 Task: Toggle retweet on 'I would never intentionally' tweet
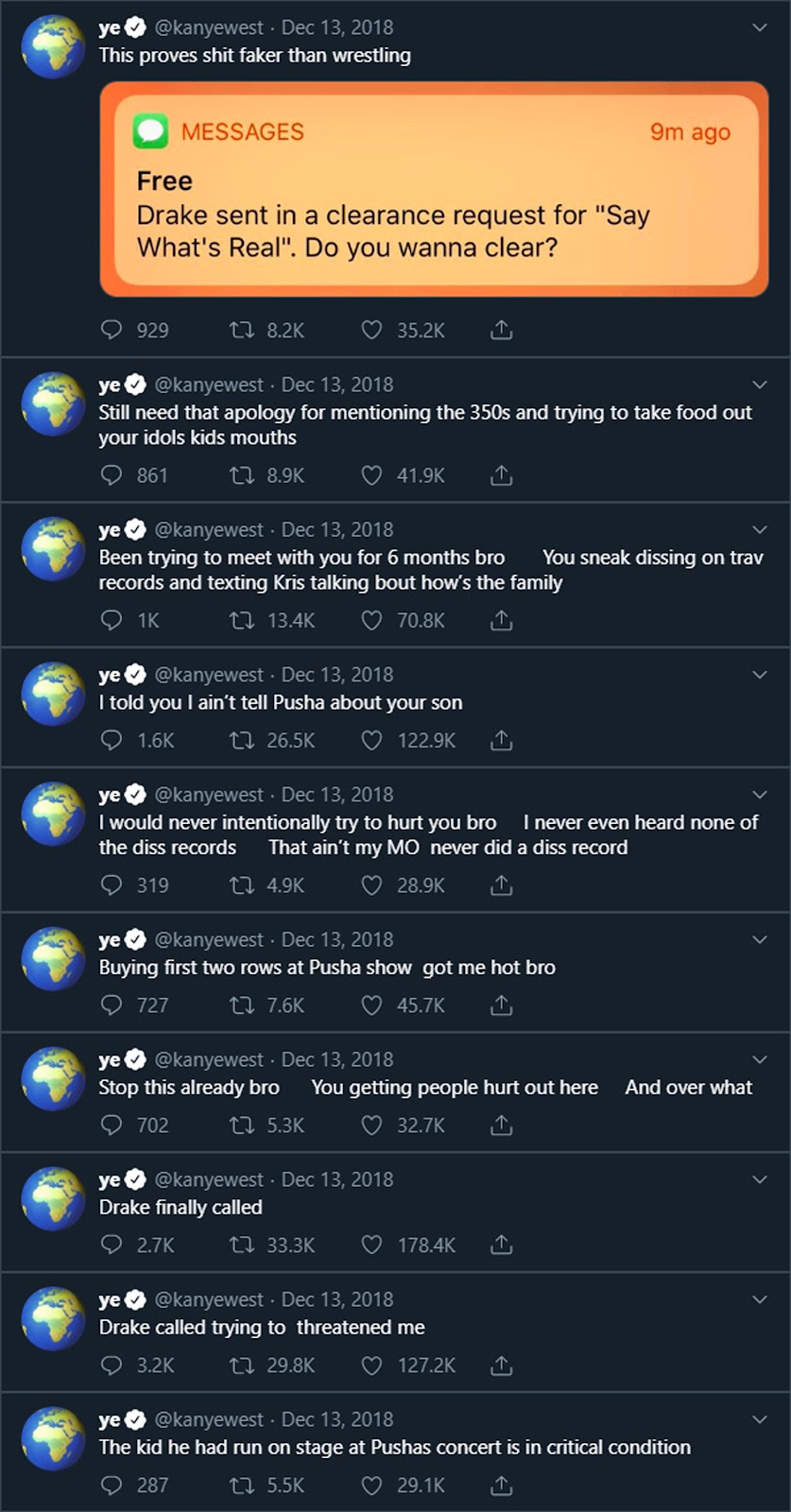point(242,885)
